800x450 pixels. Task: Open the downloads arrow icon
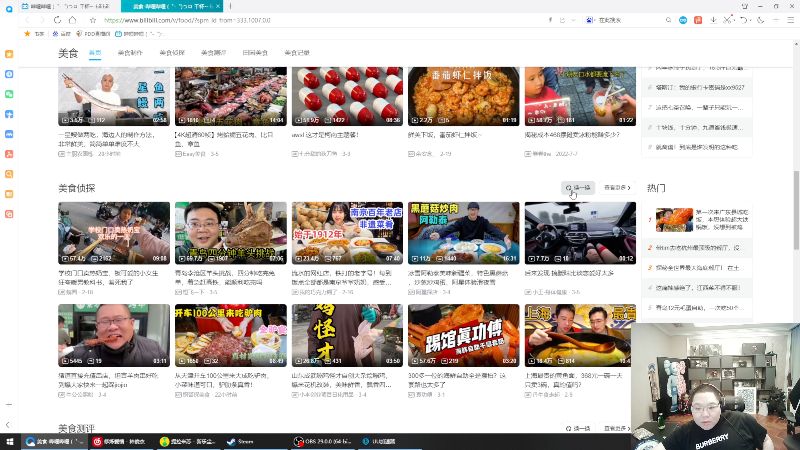(x=713, y=20)
